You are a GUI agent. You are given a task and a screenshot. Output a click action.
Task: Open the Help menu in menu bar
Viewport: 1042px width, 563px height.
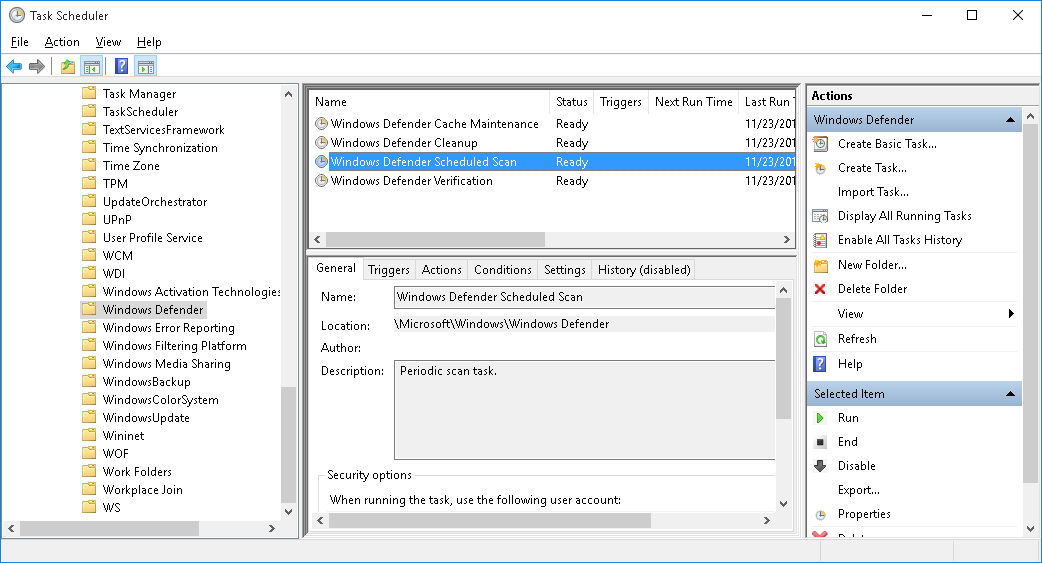click(149, 42)
